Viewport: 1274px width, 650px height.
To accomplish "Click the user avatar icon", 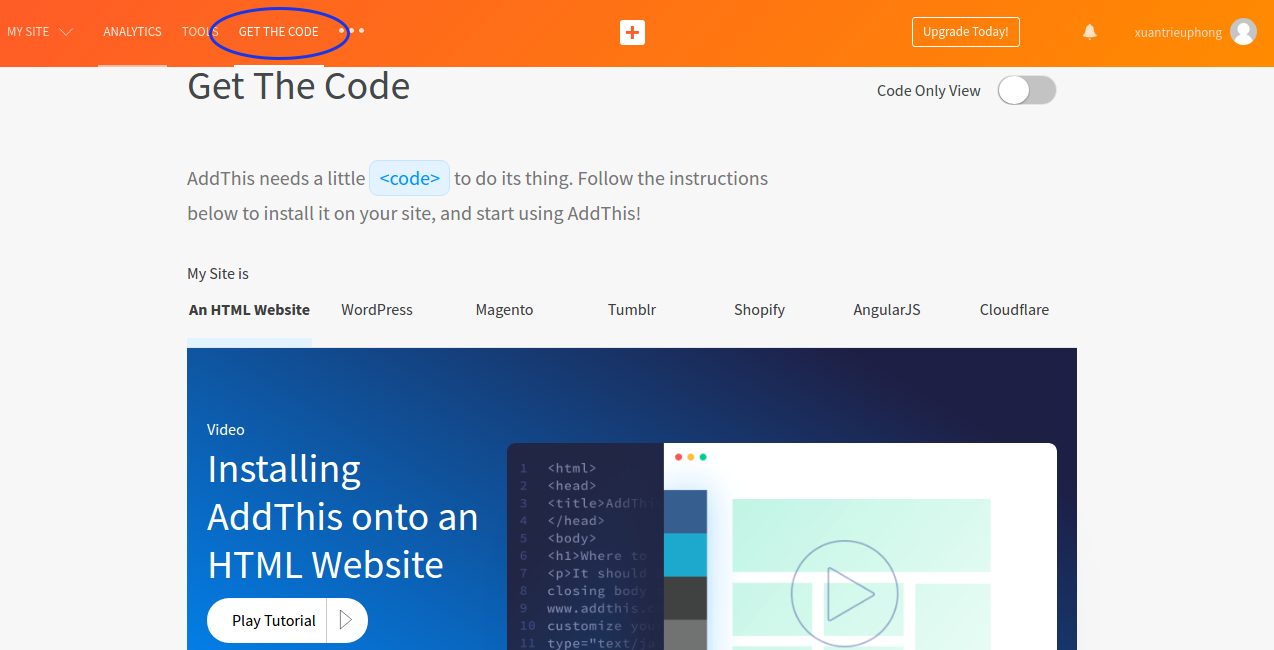I will point(1243,32).
